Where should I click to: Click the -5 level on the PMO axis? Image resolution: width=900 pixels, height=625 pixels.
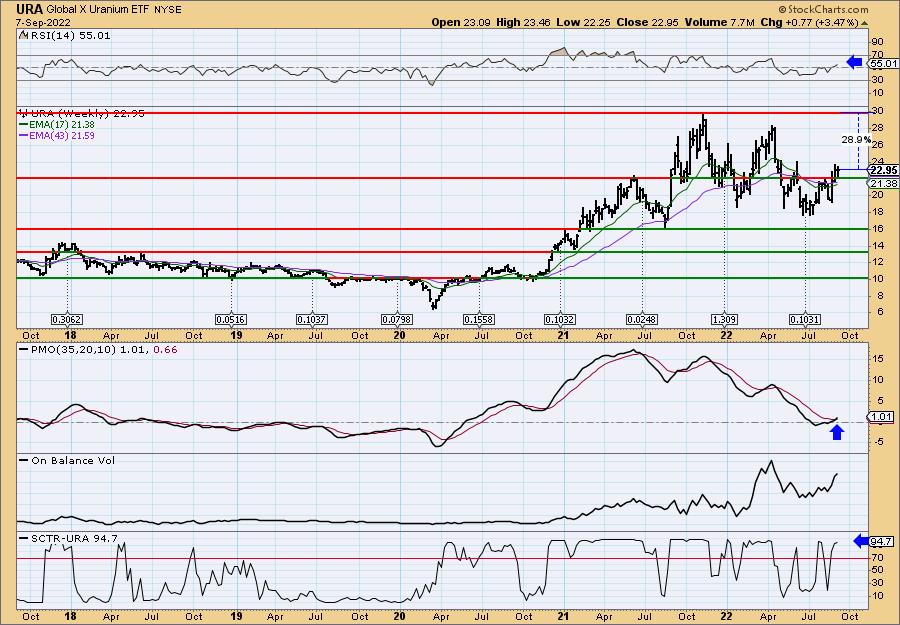point(877,441)
